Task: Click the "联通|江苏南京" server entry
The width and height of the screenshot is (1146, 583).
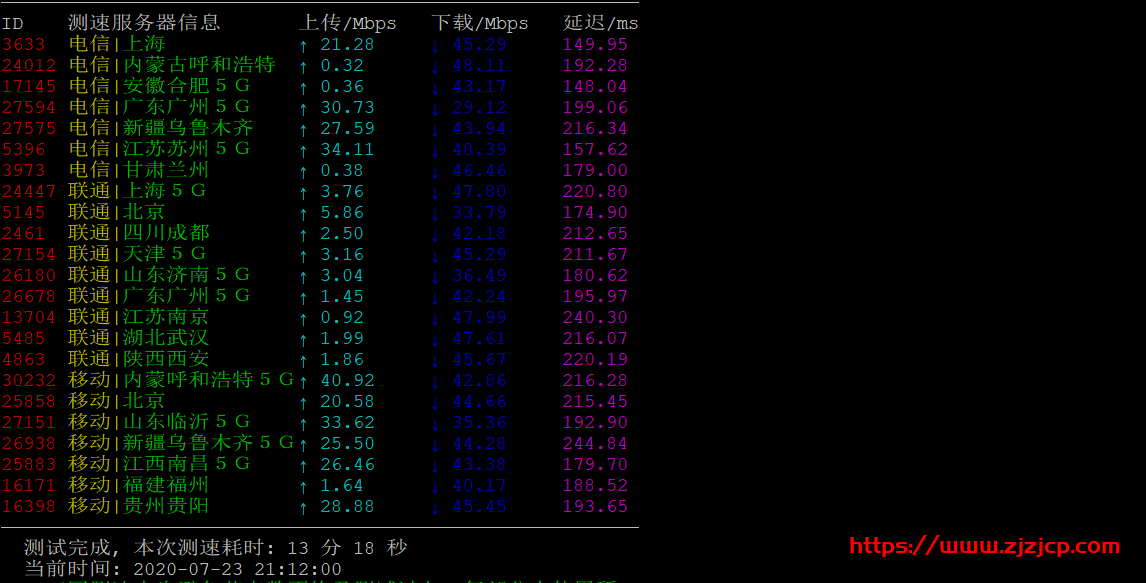Action: point(139,317)
